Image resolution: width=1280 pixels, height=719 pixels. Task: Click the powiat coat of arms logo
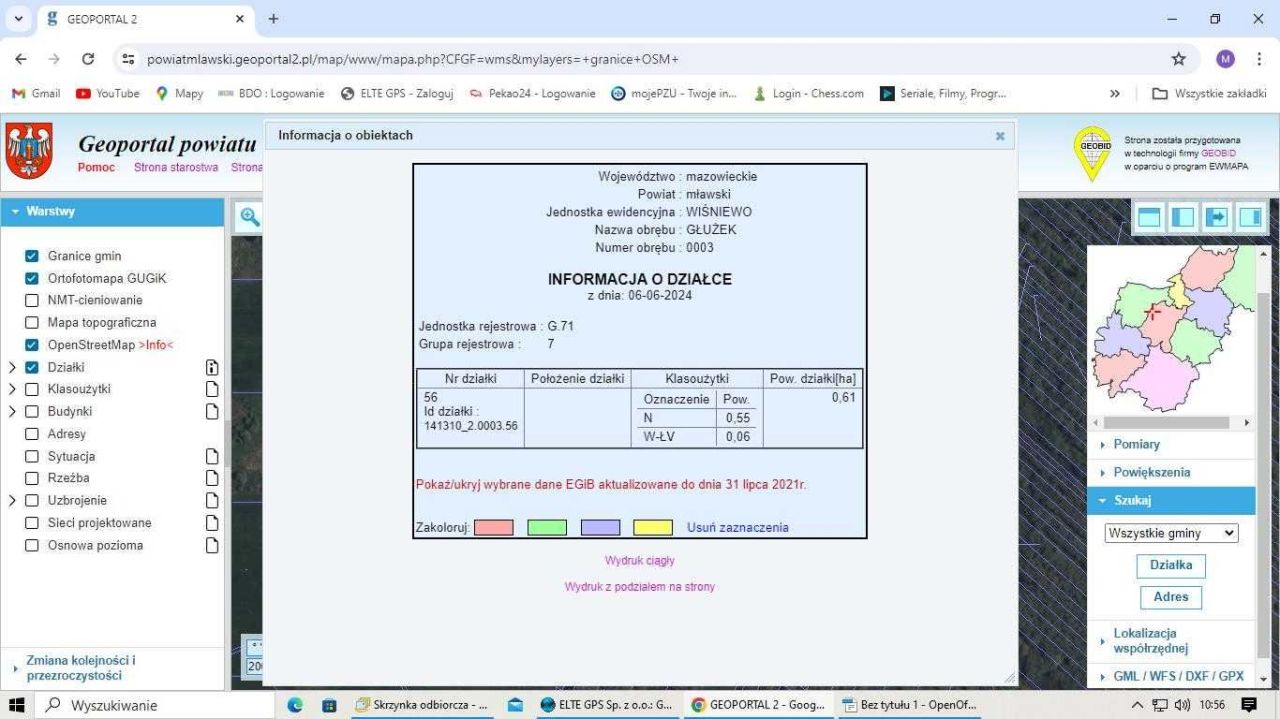pos(29,152)
